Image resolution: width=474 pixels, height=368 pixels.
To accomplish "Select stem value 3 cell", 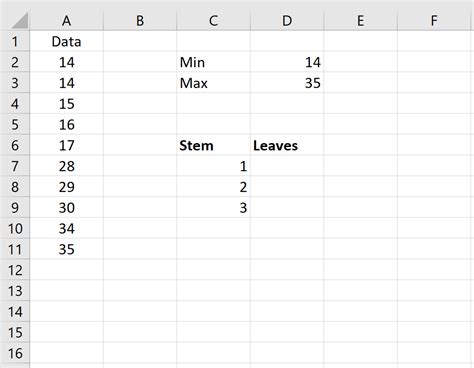I will [x=213, y=208].
